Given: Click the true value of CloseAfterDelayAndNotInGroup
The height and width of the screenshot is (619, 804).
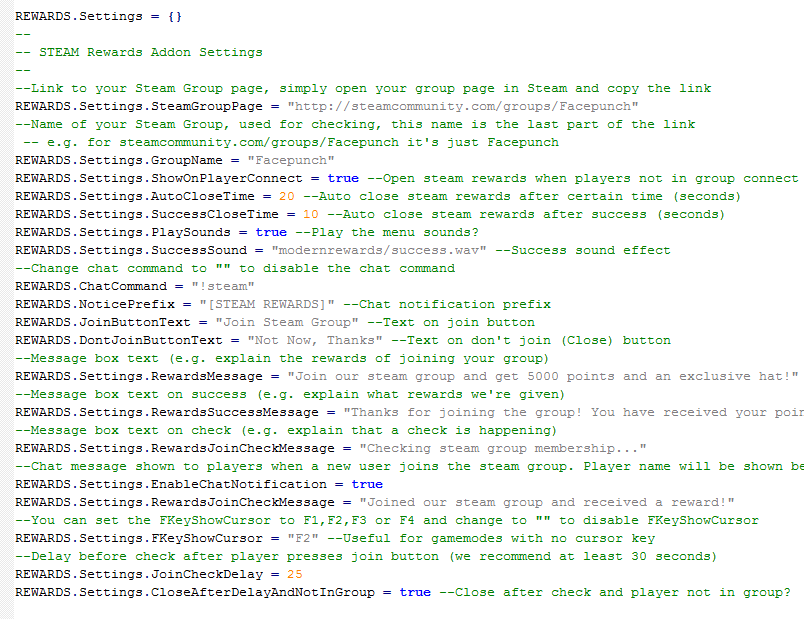Looking at the screenshot, I should coord(415,592).
